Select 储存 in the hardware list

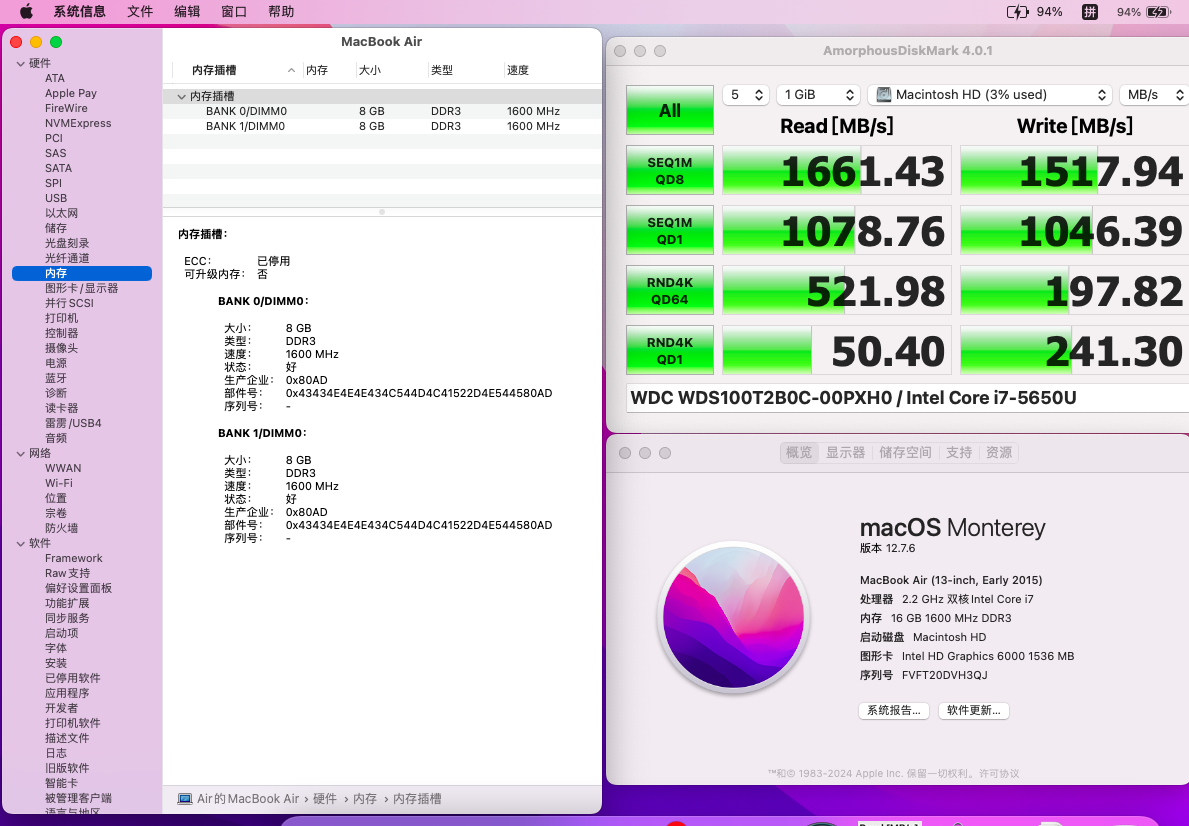tap(56, 228)
